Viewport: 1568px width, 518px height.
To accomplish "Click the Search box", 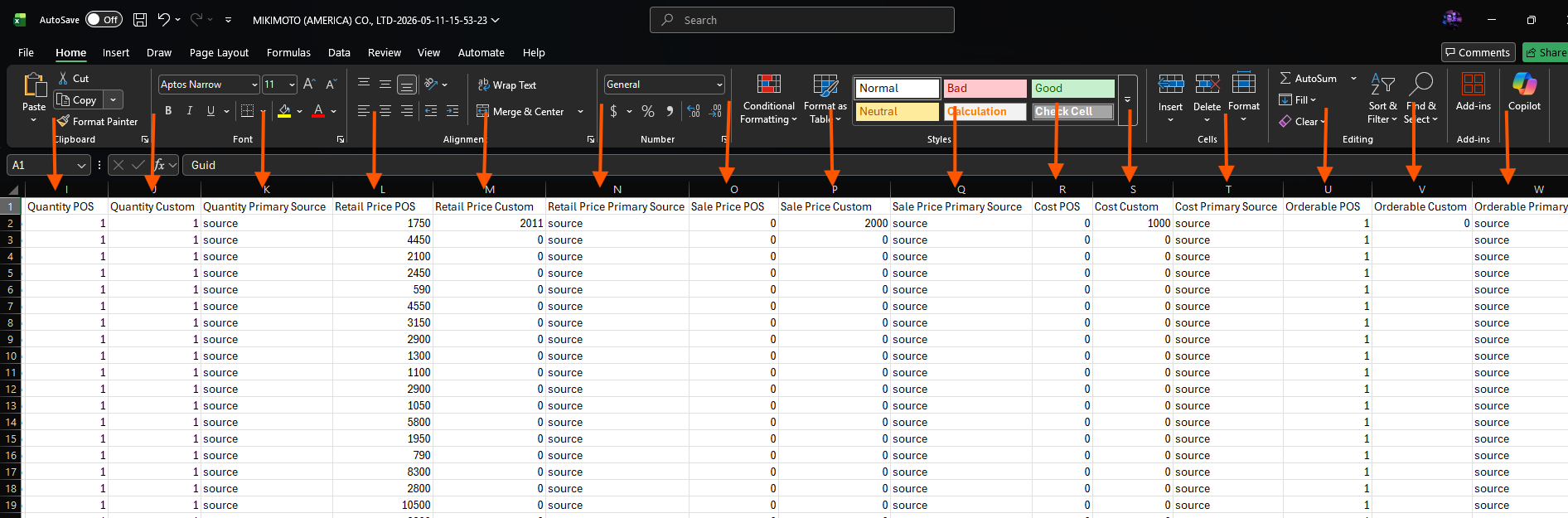I will 802,20.
